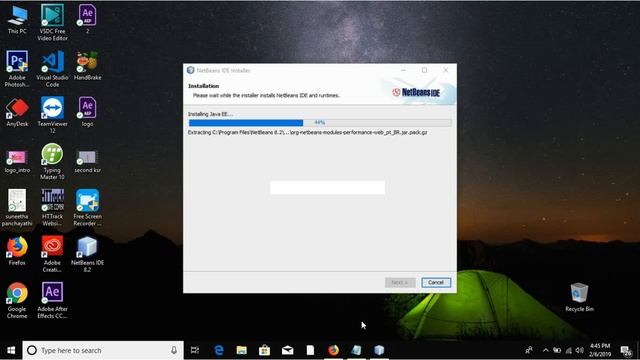640x360 pixels.
Task: Launch Typing Master 10 shortcut
Action: 52,161
